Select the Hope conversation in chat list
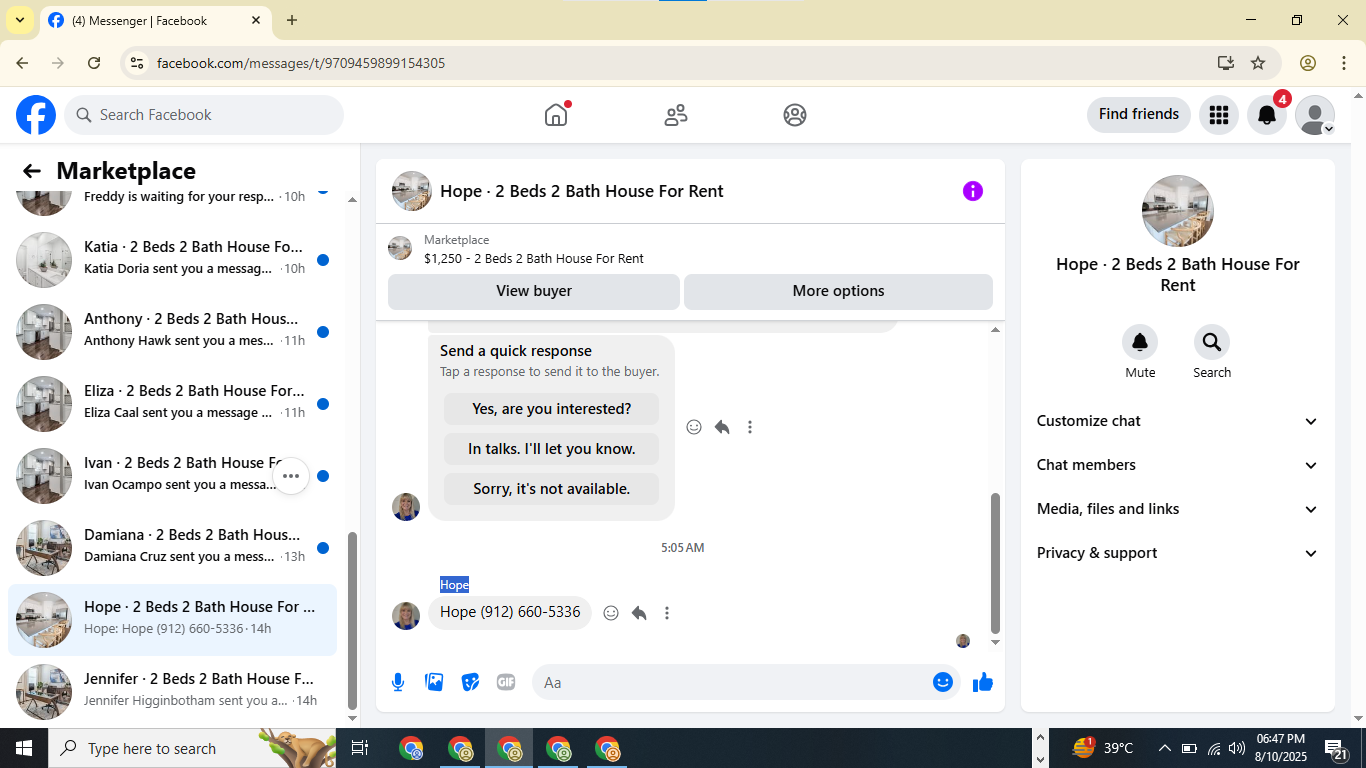 click(x=173, y=620)
